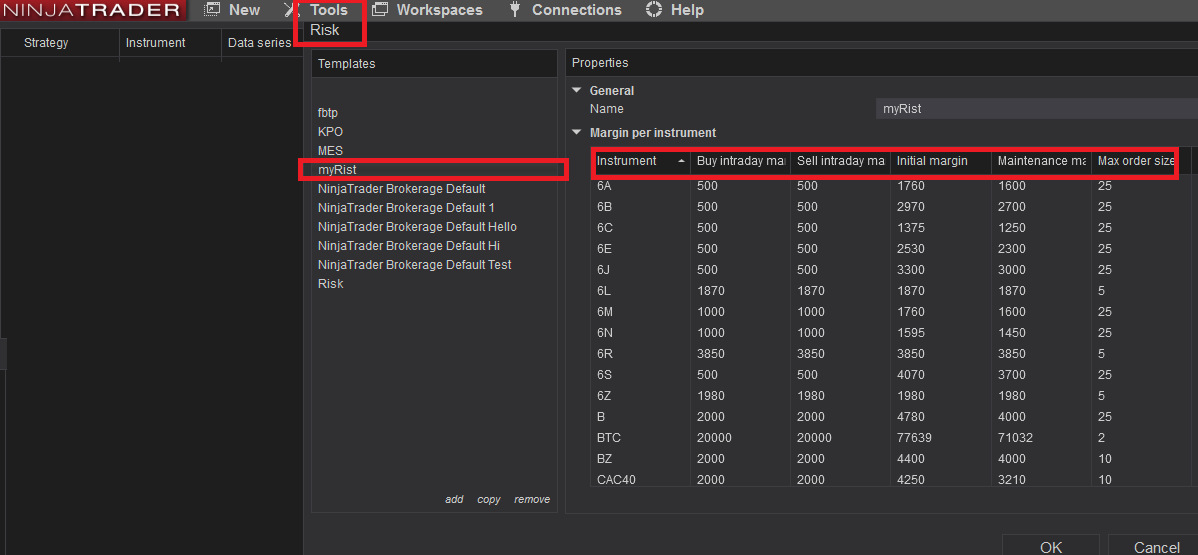This screenshot has height=555, width=1198.
Task: Click the Connections plug icon
Action: 515,10
